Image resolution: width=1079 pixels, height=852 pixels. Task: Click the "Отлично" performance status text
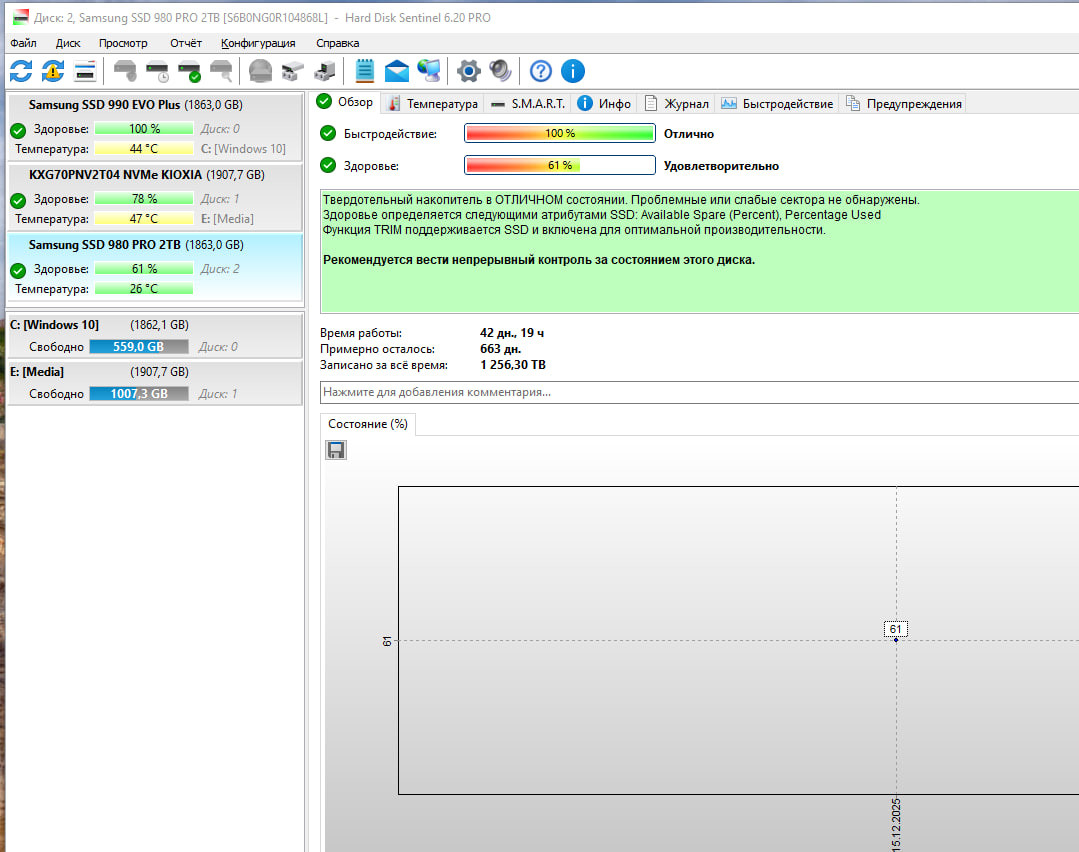coord(689,134)
